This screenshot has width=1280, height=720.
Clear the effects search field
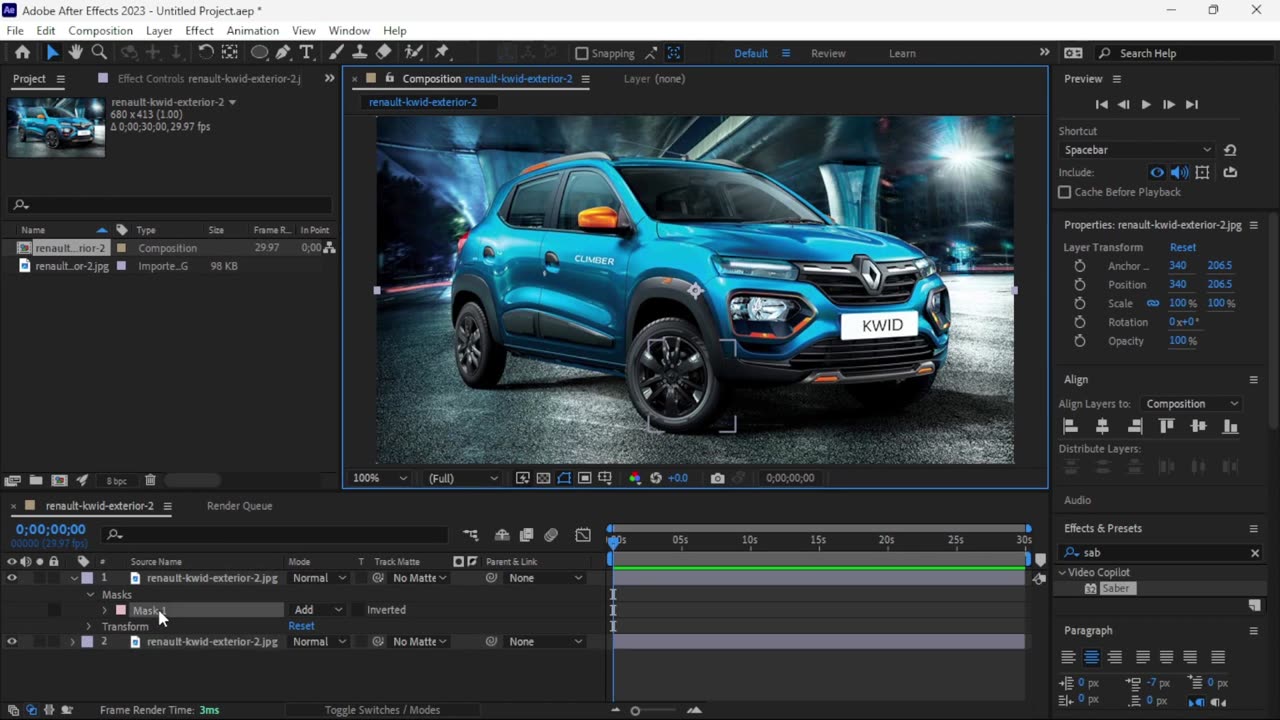coord(1255,553)
